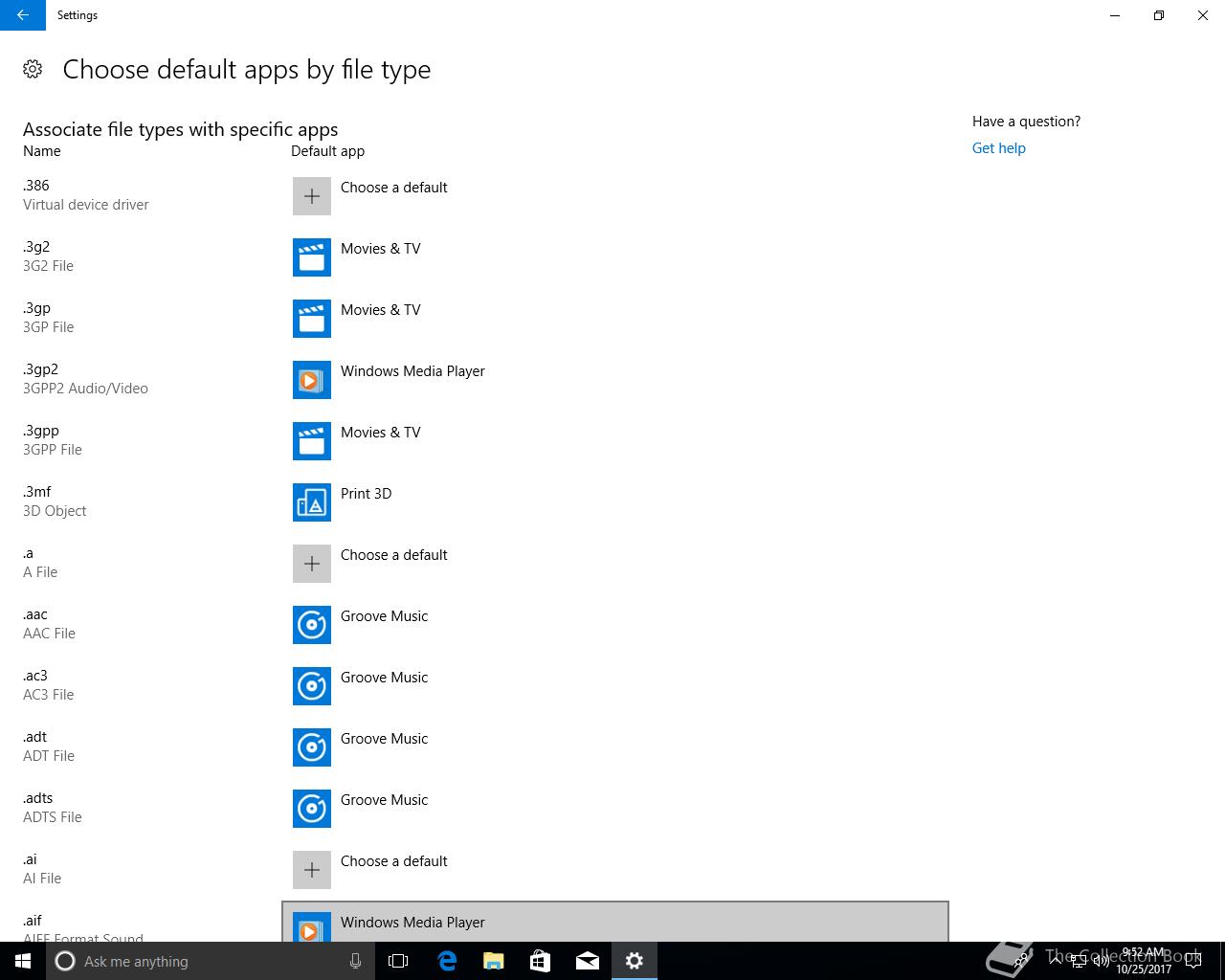Click the plus icon for .a file type
The height and width of the screenshot is (980, 1225).
[312, 564]
